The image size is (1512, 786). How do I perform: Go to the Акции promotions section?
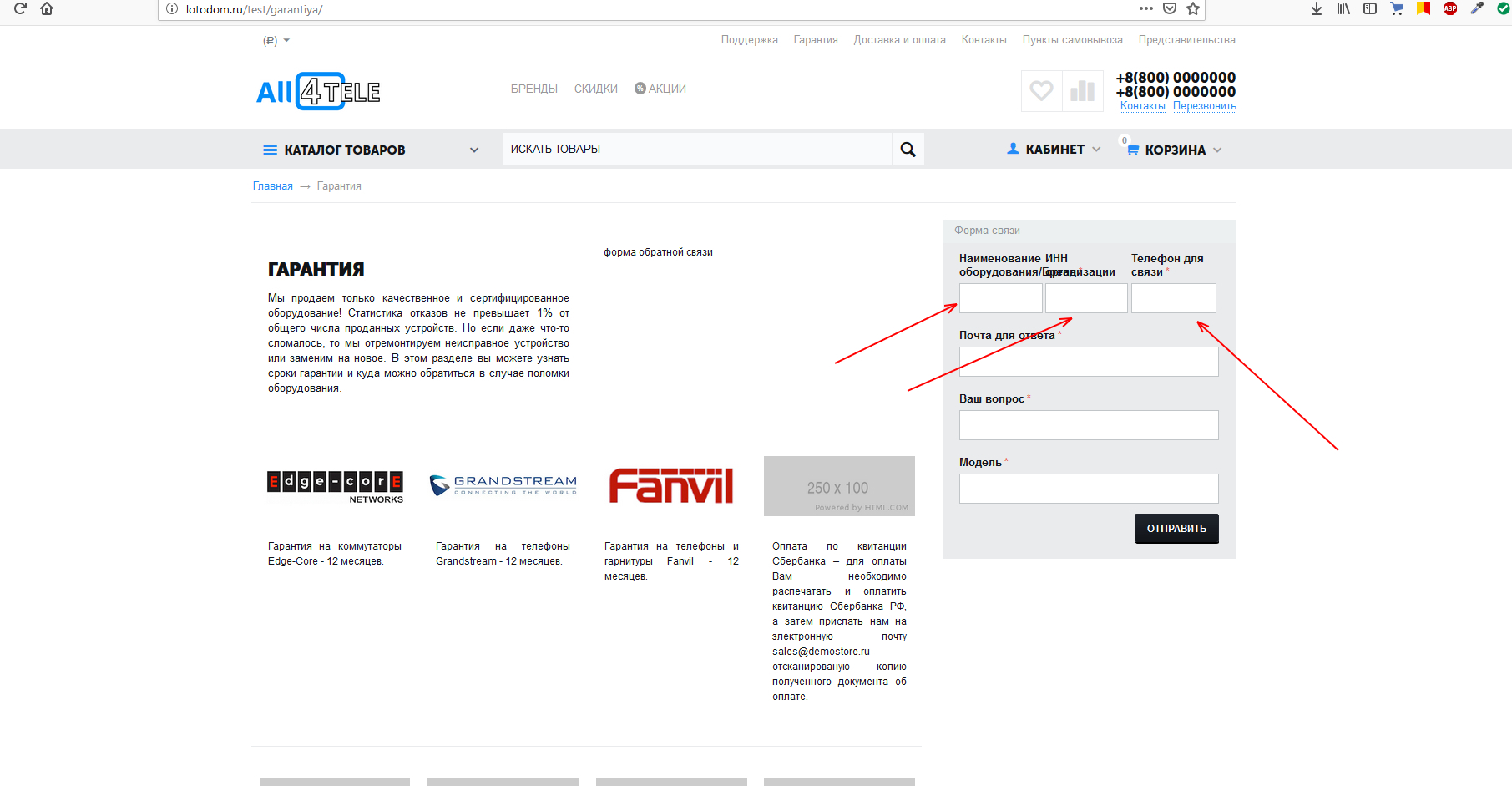[x=660, y=89]
